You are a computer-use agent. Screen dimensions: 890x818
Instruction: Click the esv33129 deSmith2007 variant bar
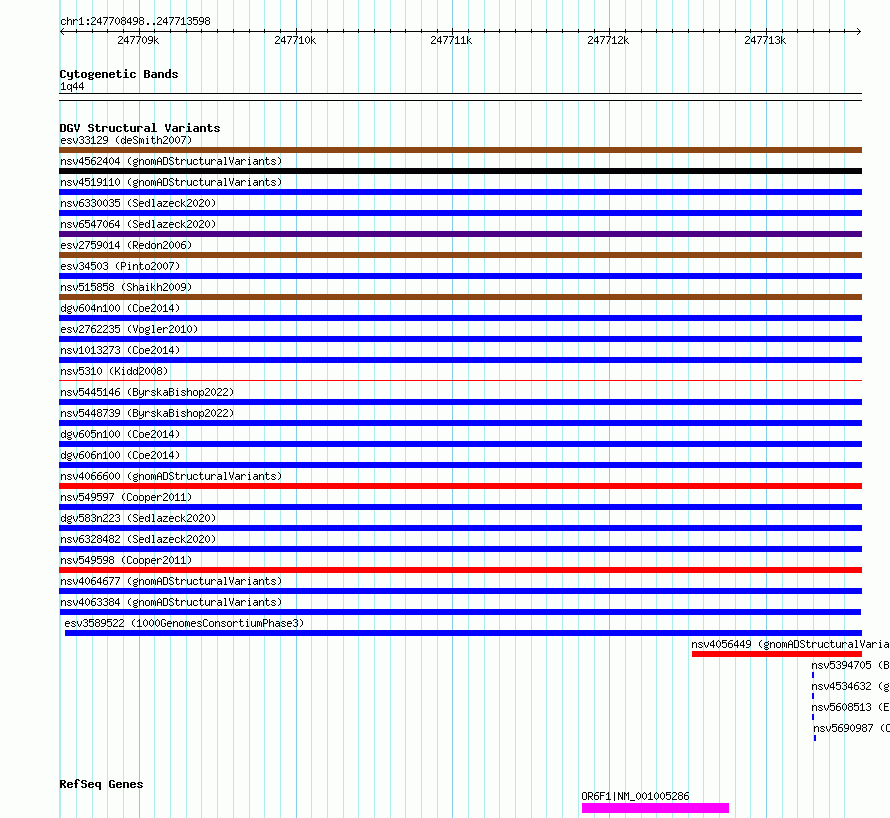pos(460,150)
